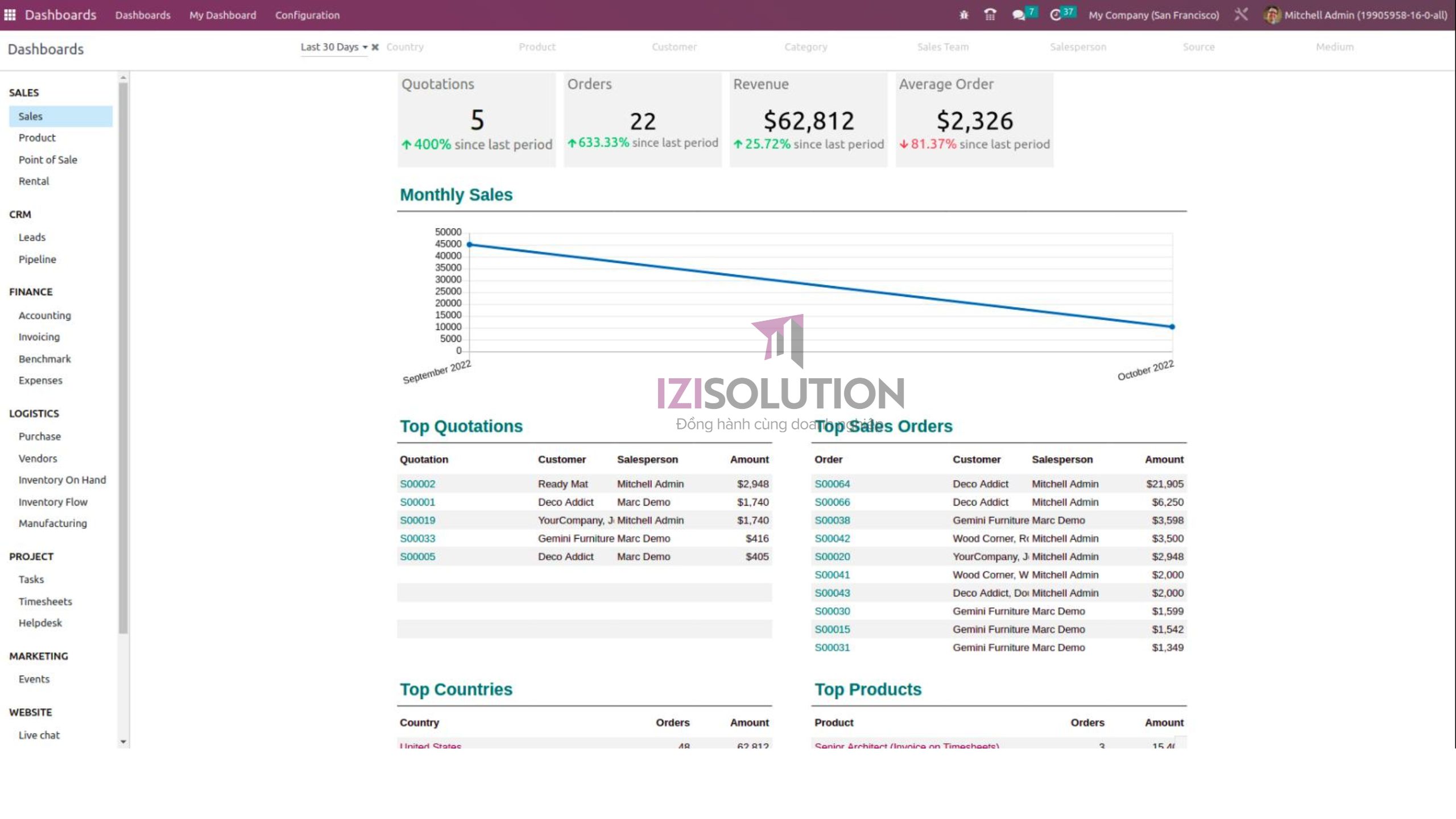Open the Country filter field

click(x=405, y=47)
